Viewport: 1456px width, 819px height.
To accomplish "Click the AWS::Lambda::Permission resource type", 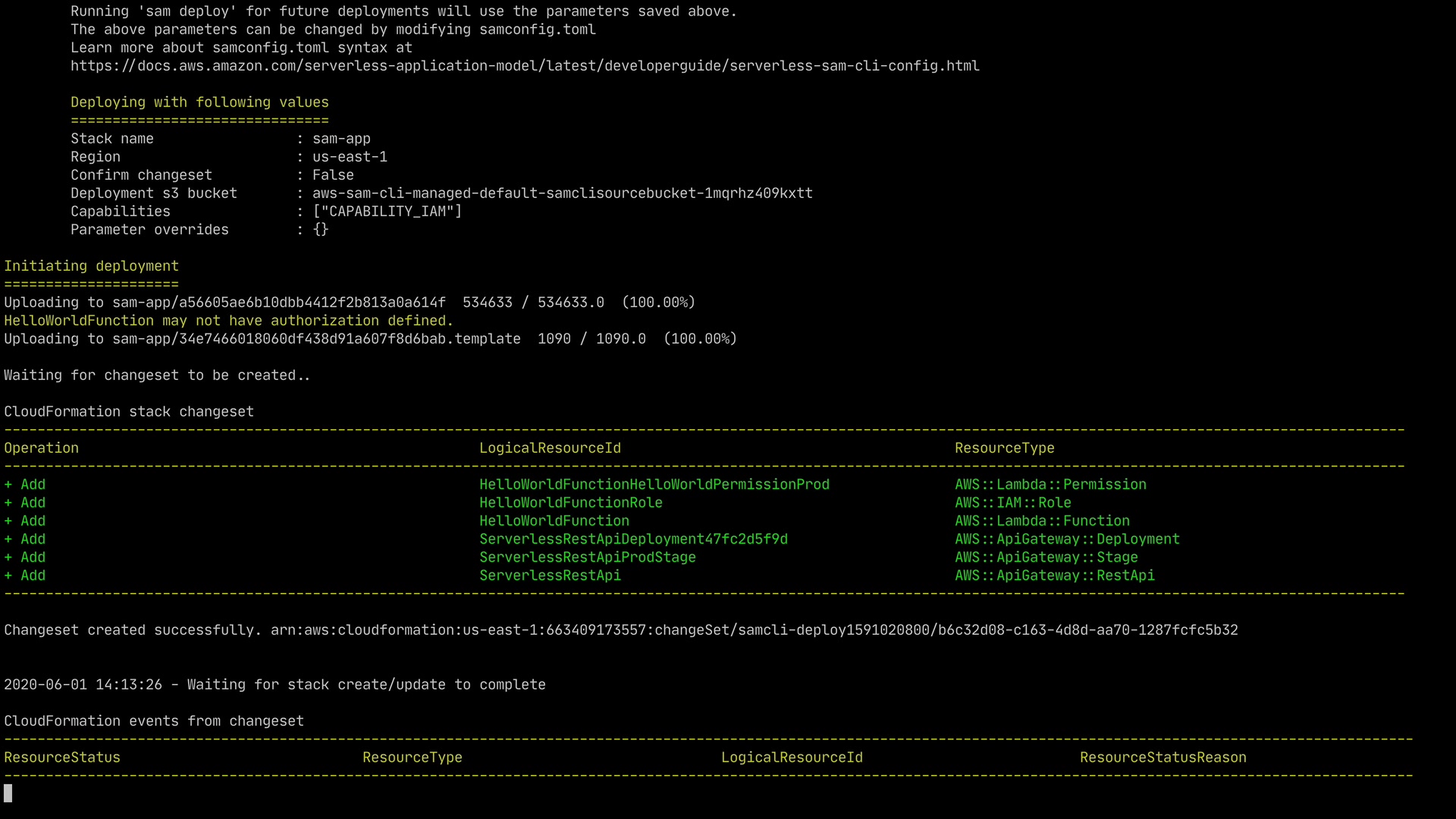I will click(1050, 485).
